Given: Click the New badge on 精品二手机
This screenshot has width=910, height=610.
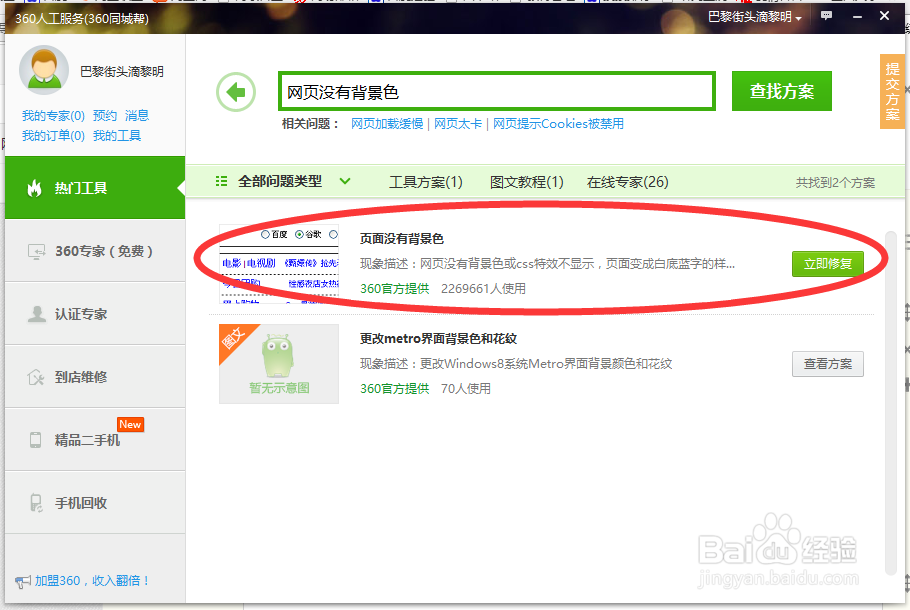Looking at the screenshot, I should (130, 424).
